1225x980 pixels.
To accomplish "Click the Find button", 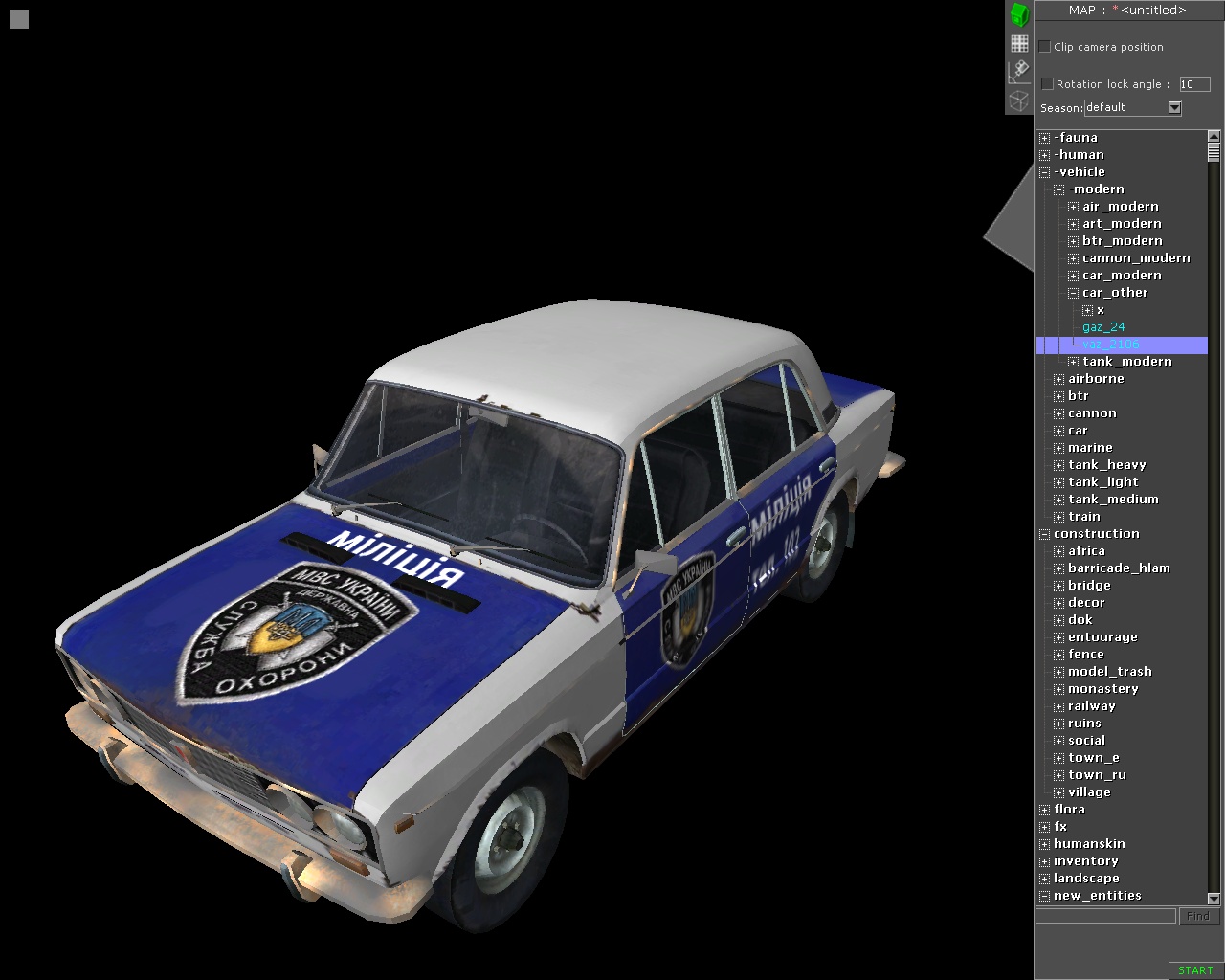I will point(1198,916).
